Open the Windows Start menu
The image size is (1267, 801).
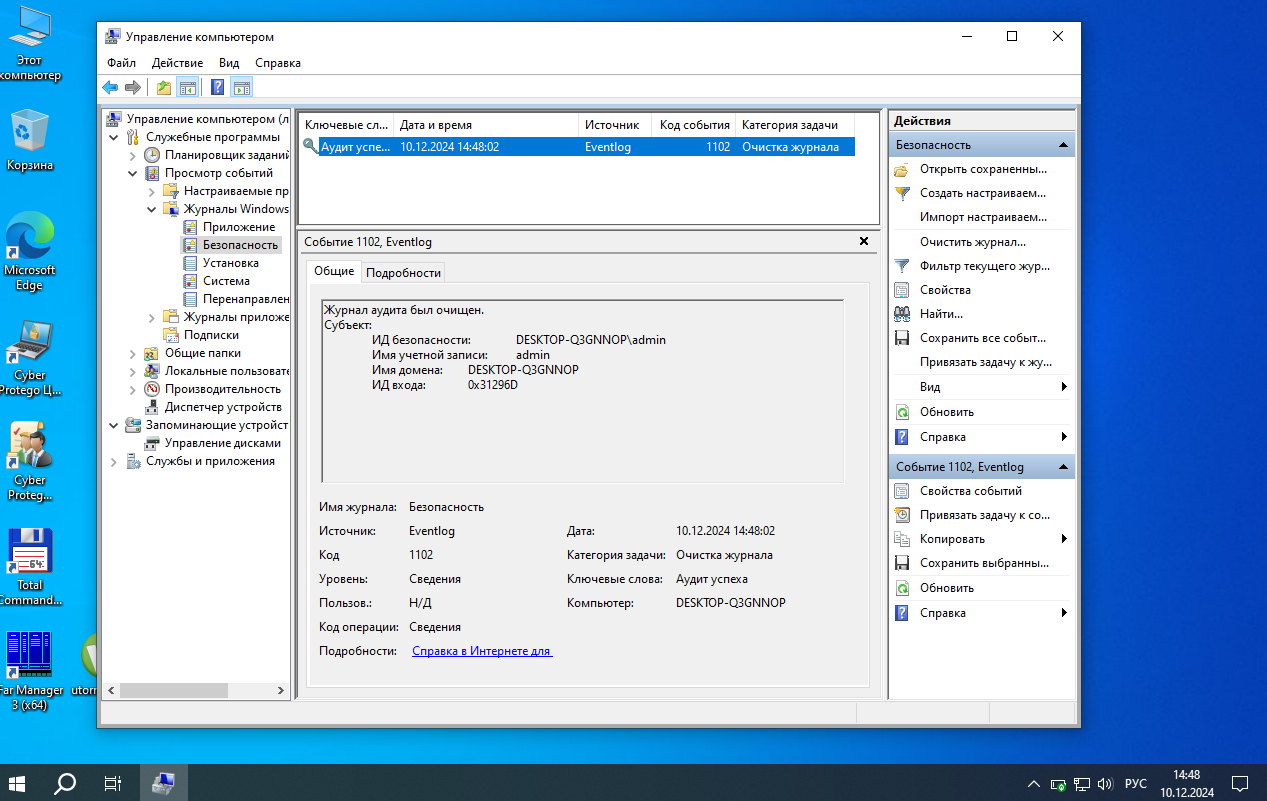pyautogui.click(x=18, y=783)
